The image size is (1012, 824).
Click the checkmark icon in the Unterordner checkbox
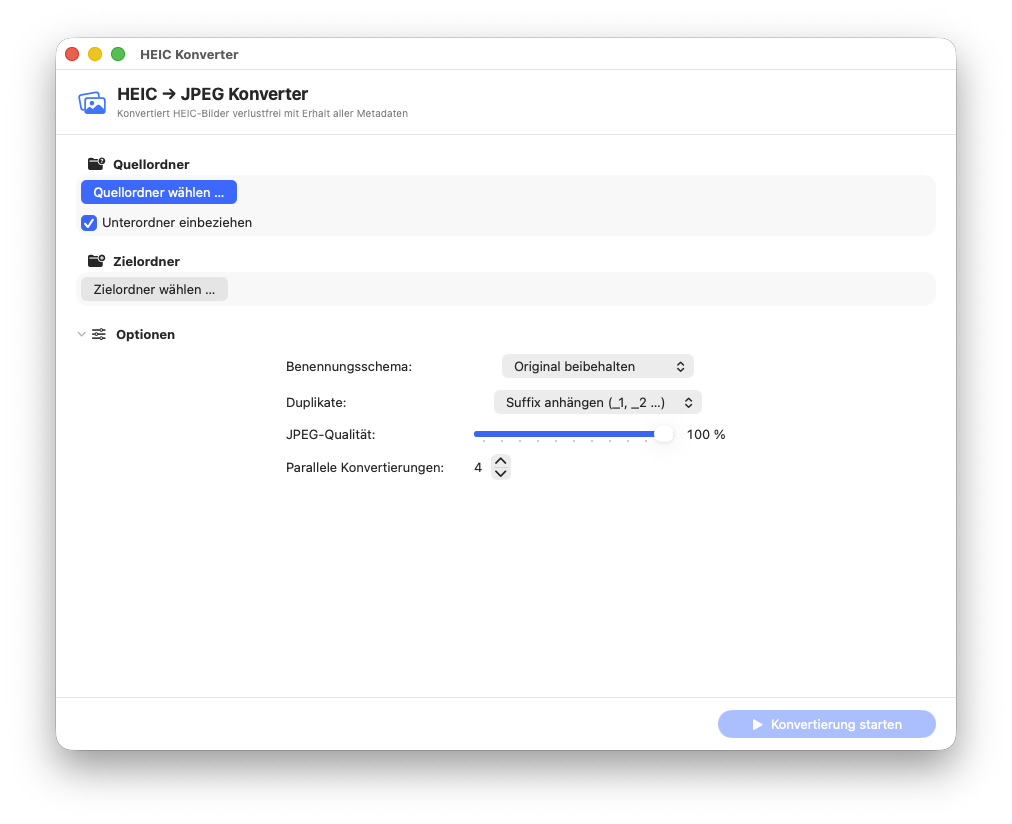[89, 223]
